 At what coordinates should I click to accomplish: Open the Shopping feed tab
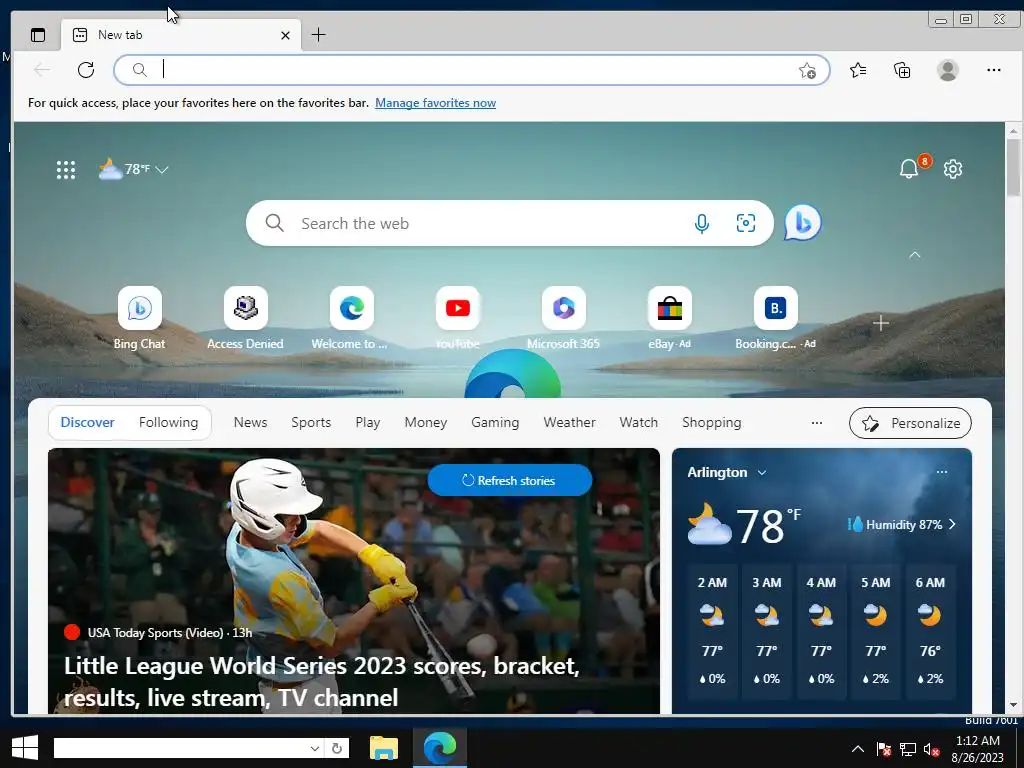point(712,423)
